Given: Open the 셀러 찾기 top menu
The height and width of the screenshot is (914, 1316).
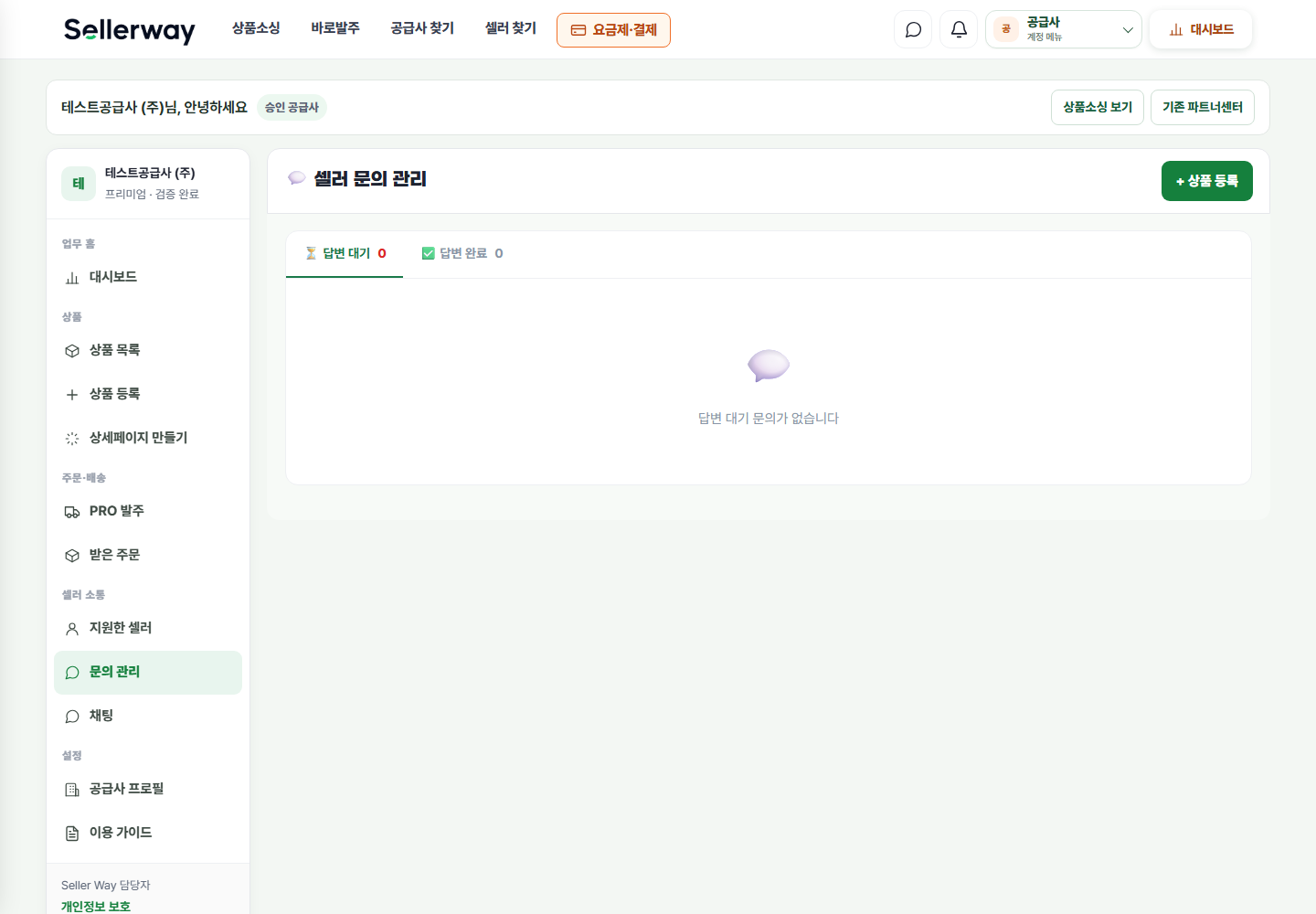Looking at the screenshot, I should (x=511, y=28).
